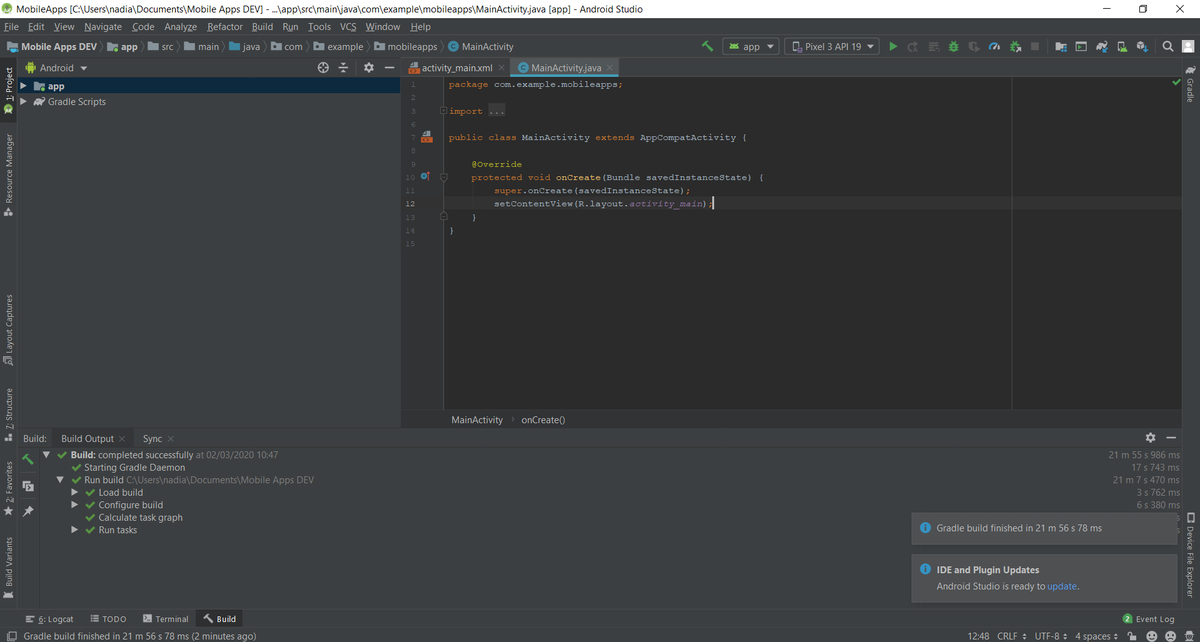Open Project panel settings gear
The height and width of the screenshot is (642, 1200).
[x=368, y=68]
